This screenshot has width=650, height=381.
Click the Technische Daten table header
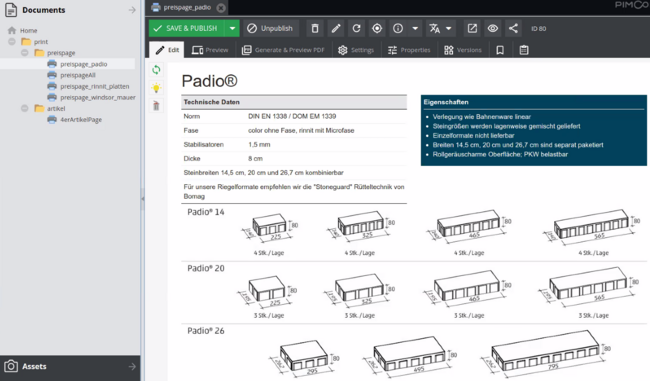click(x=294, y=102)
